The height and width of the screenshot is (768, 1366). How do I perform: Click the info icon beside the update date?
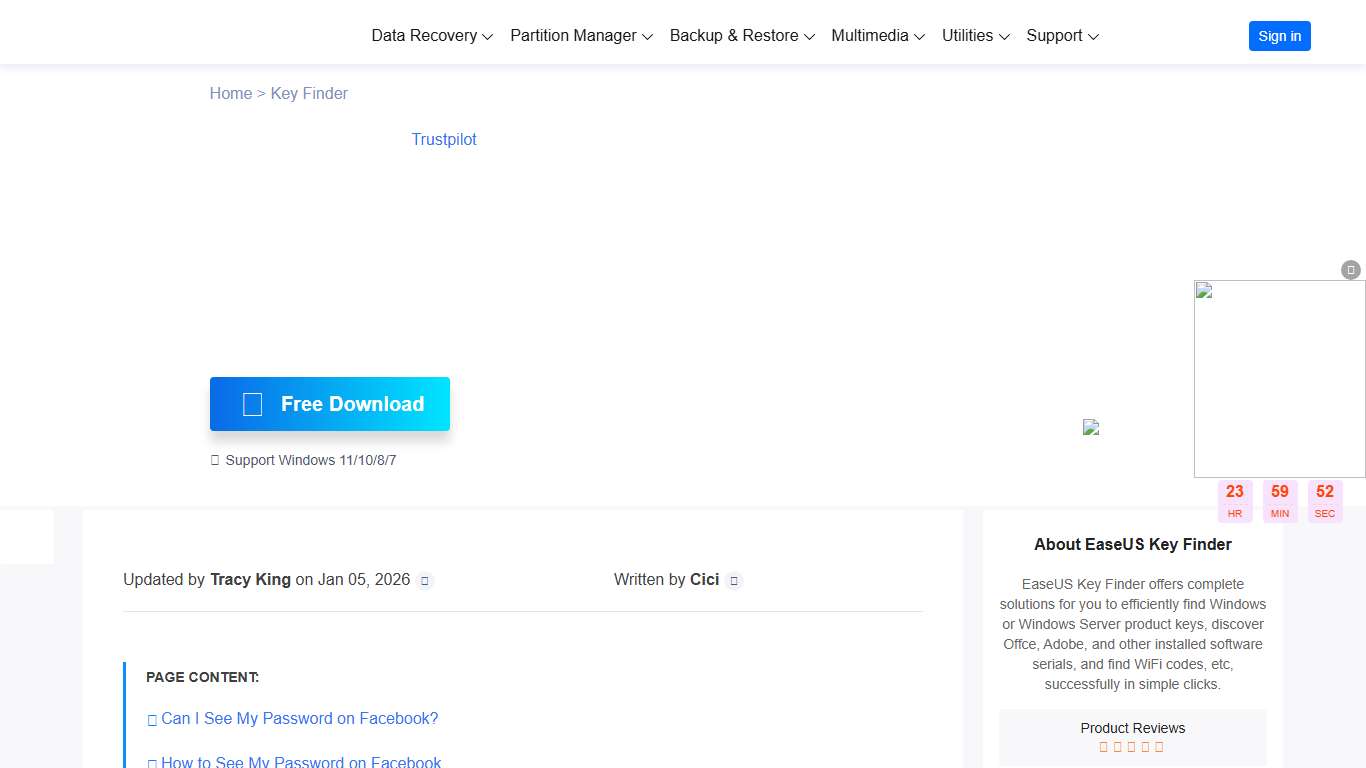tap(425, 581)
